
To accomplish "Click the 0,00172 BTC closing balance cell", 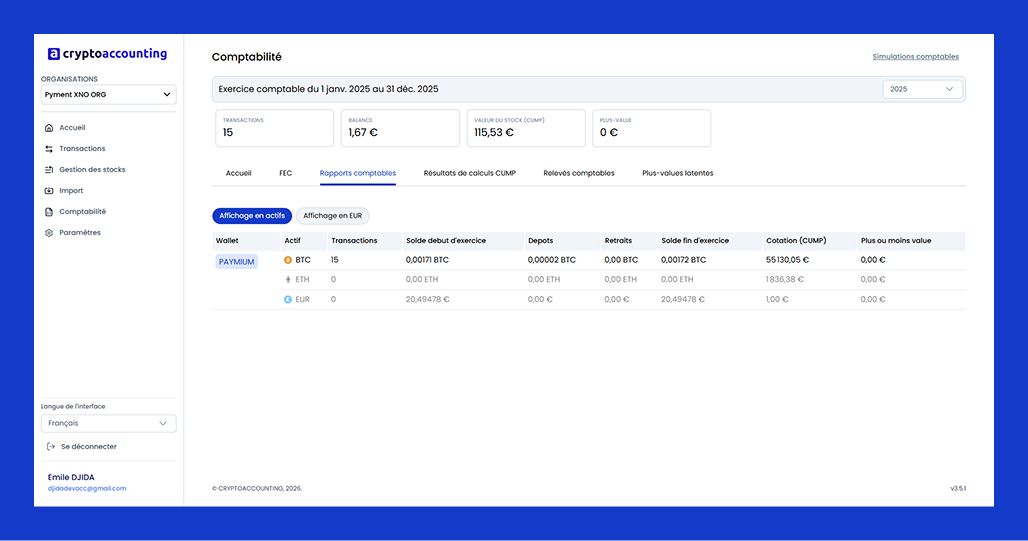I will 684,260.
